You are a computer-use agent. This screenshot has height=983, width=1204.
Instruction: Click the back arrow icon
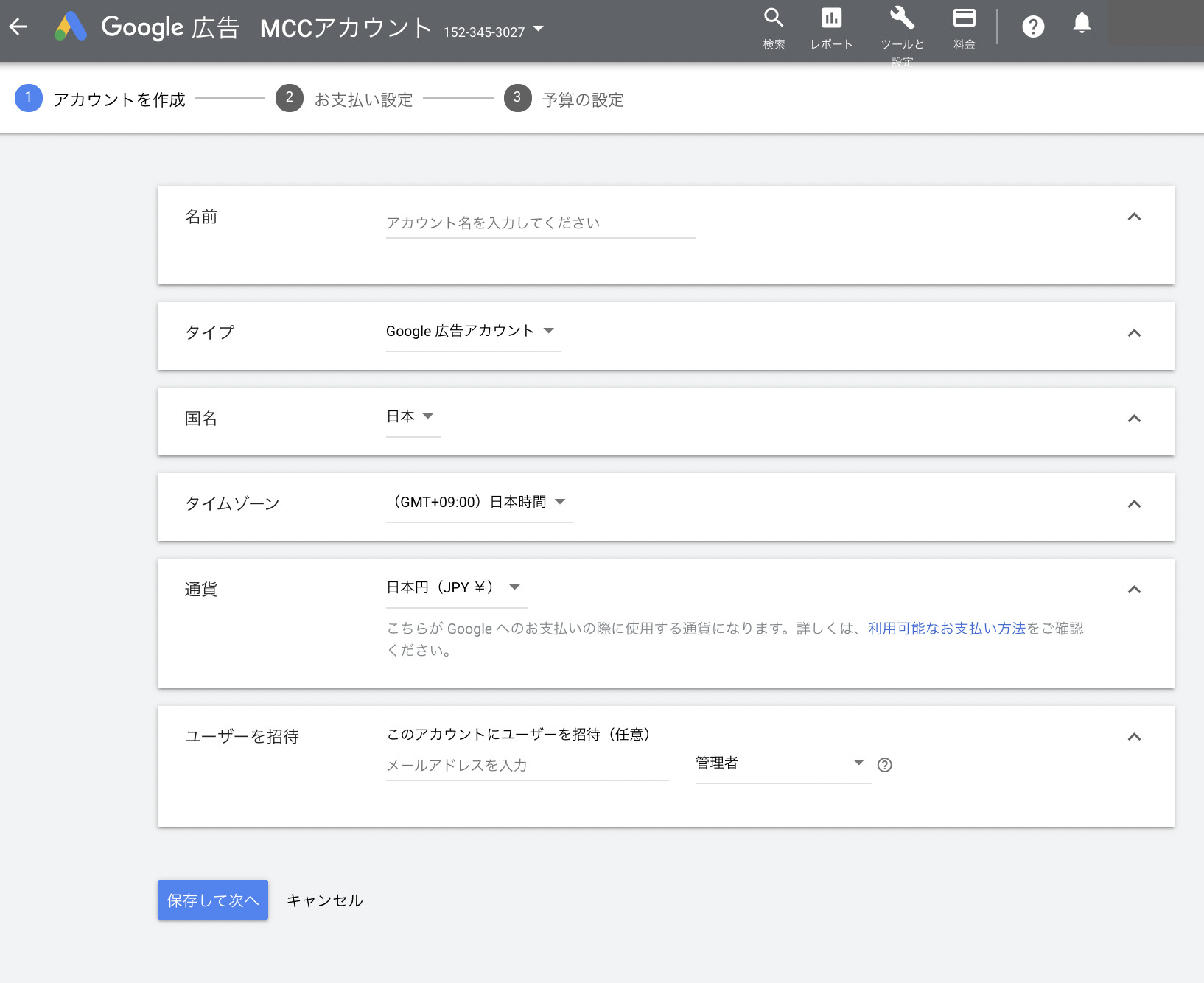(x=18, y=27)
